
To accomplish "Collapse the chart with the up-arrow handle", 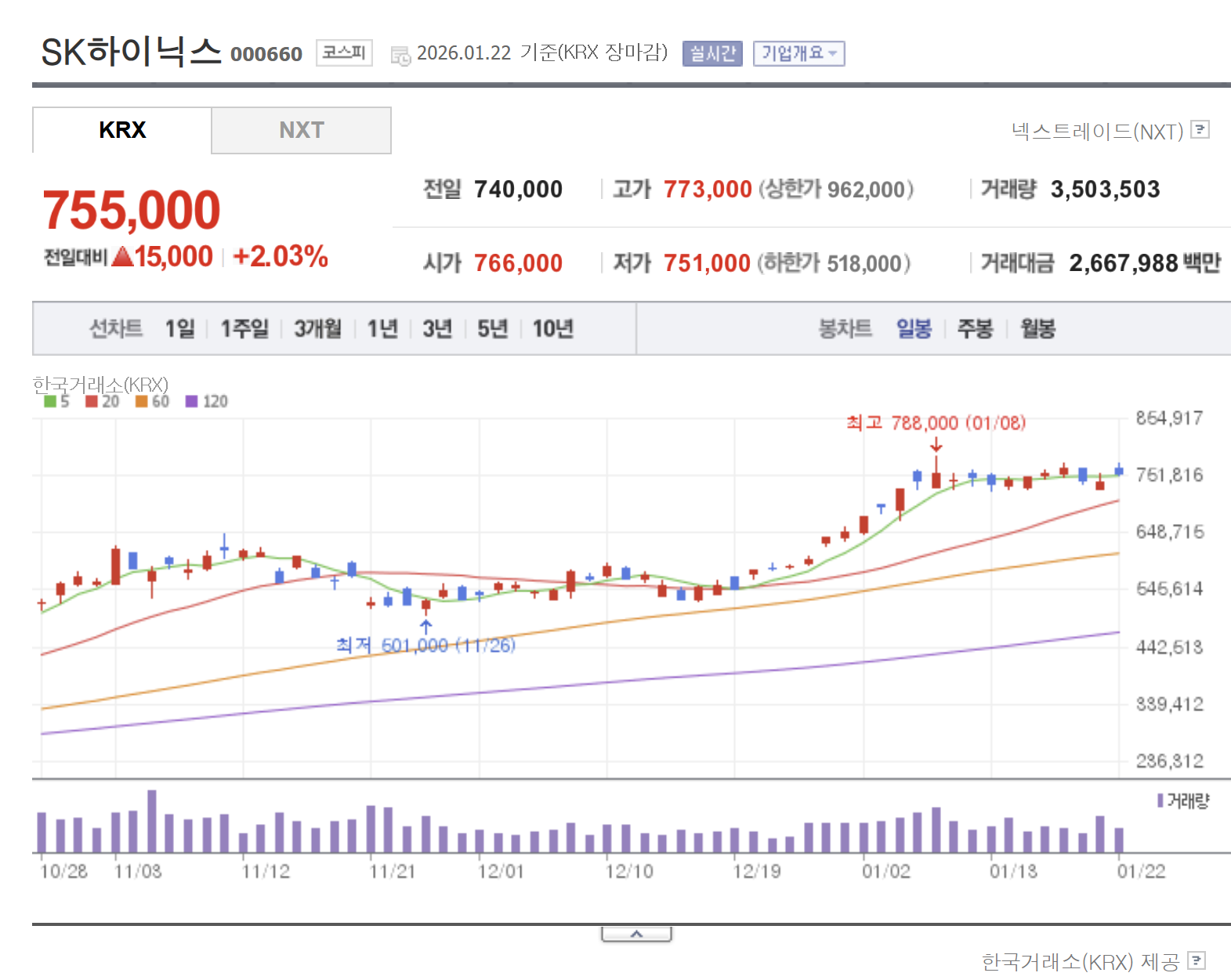I will coord(636,934).
